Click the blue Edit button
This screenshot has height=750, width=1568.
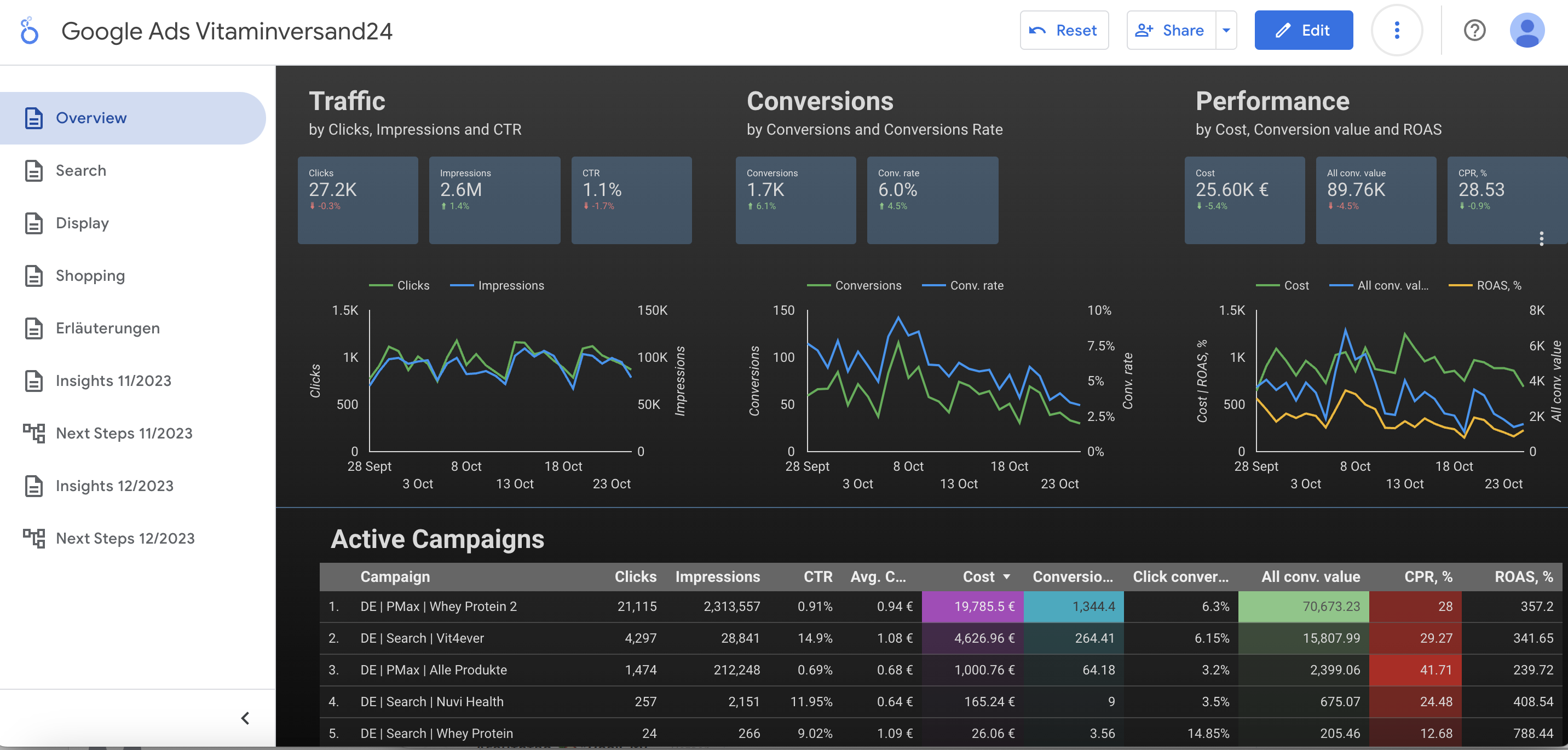[1303, 30]
